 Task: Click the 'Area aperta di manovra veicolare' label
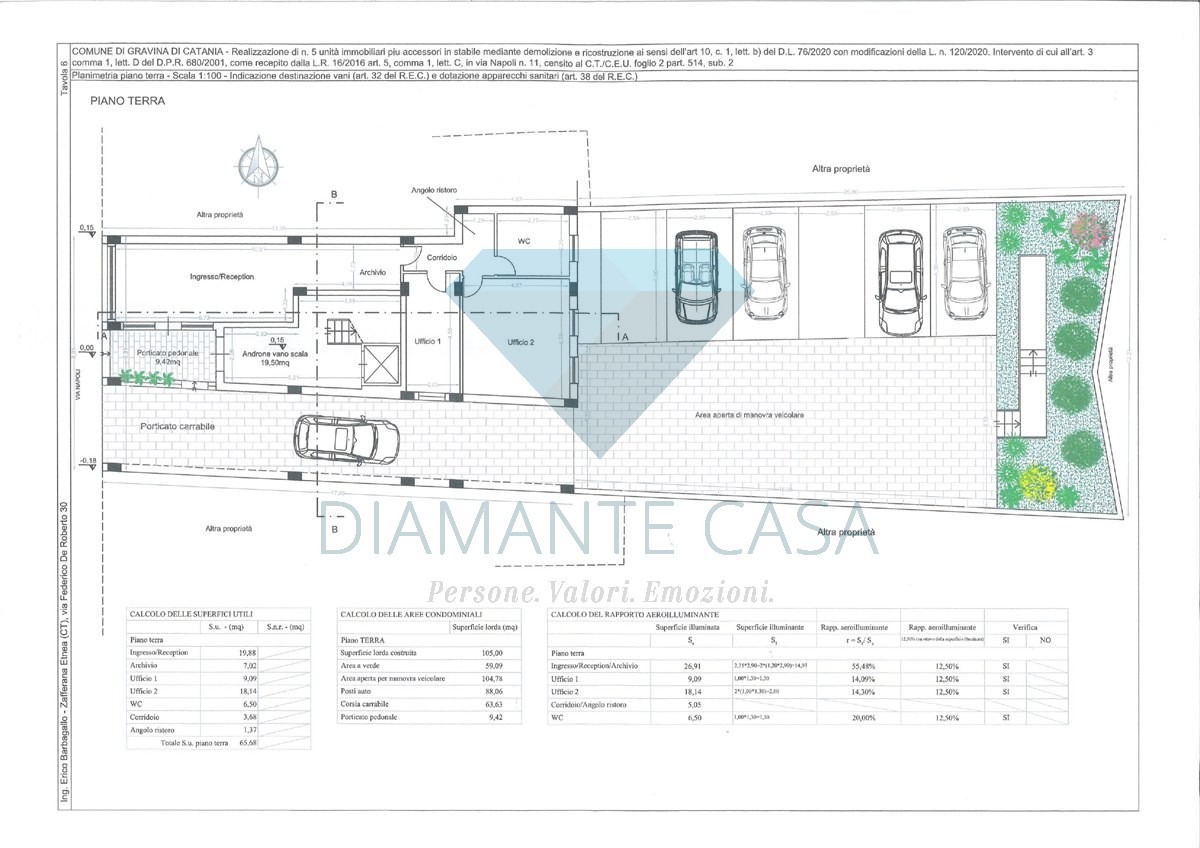point(749,414)
